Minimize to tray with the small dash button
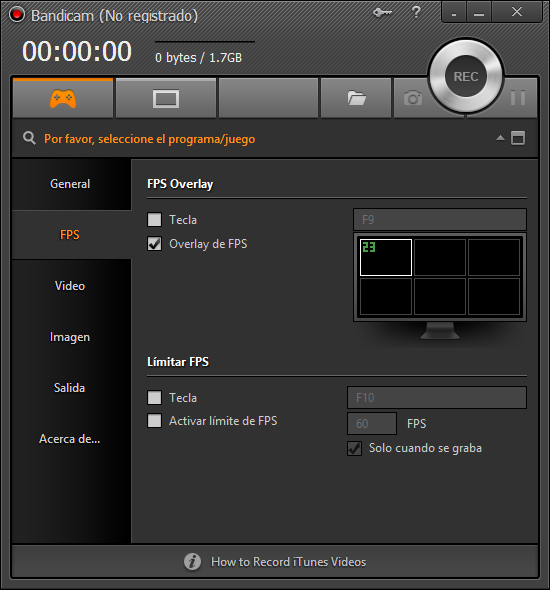 point(454,12)
